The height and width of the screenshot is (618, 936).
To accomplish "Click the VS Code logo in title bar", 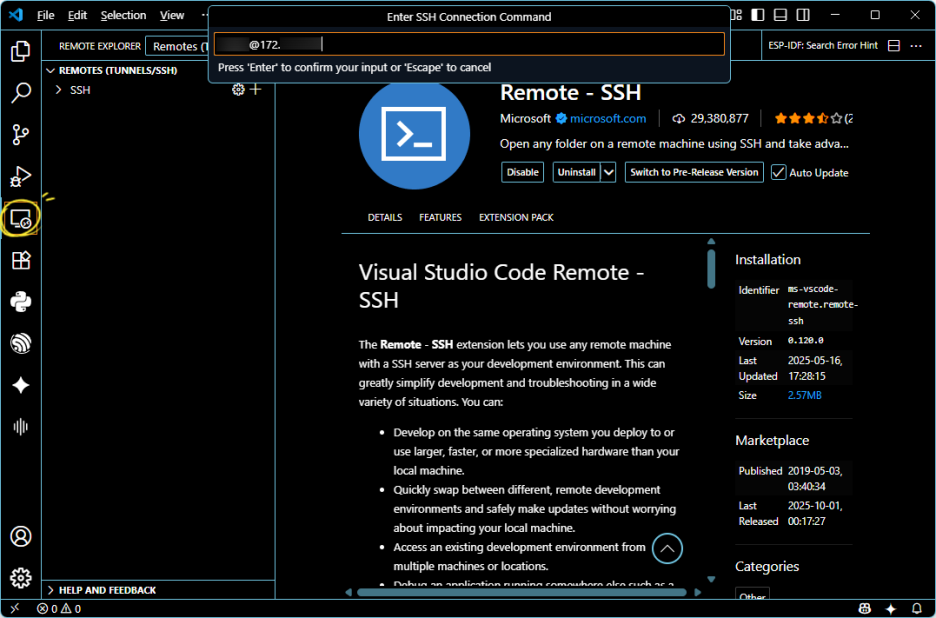I will [x=16, y=15].
